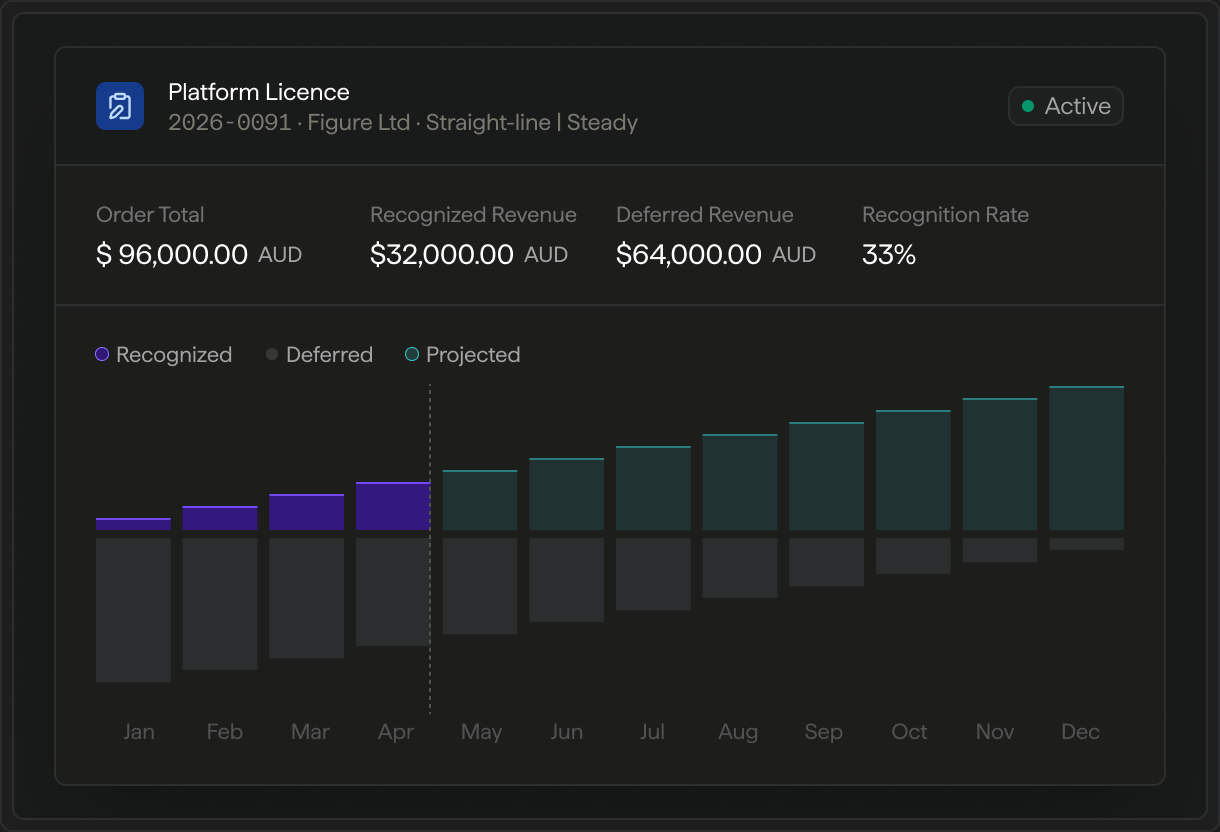
Task: Click the Order Total value $ 96,000.00
Action: tap(172, 255)
